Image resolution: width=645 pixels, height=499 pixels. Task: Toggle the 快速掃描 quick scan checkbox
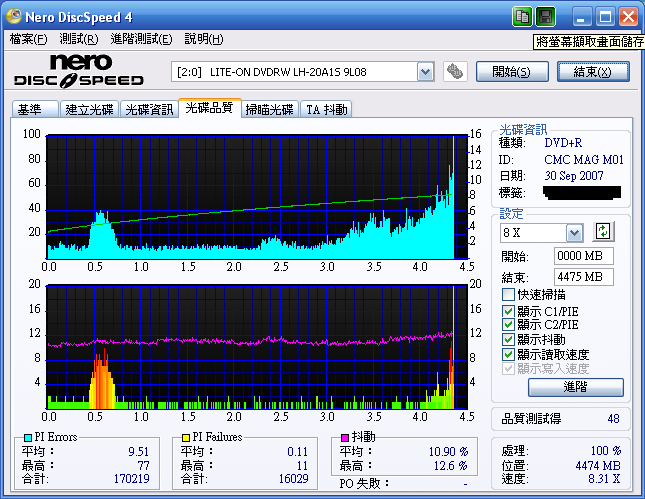[x=508, y=295]
